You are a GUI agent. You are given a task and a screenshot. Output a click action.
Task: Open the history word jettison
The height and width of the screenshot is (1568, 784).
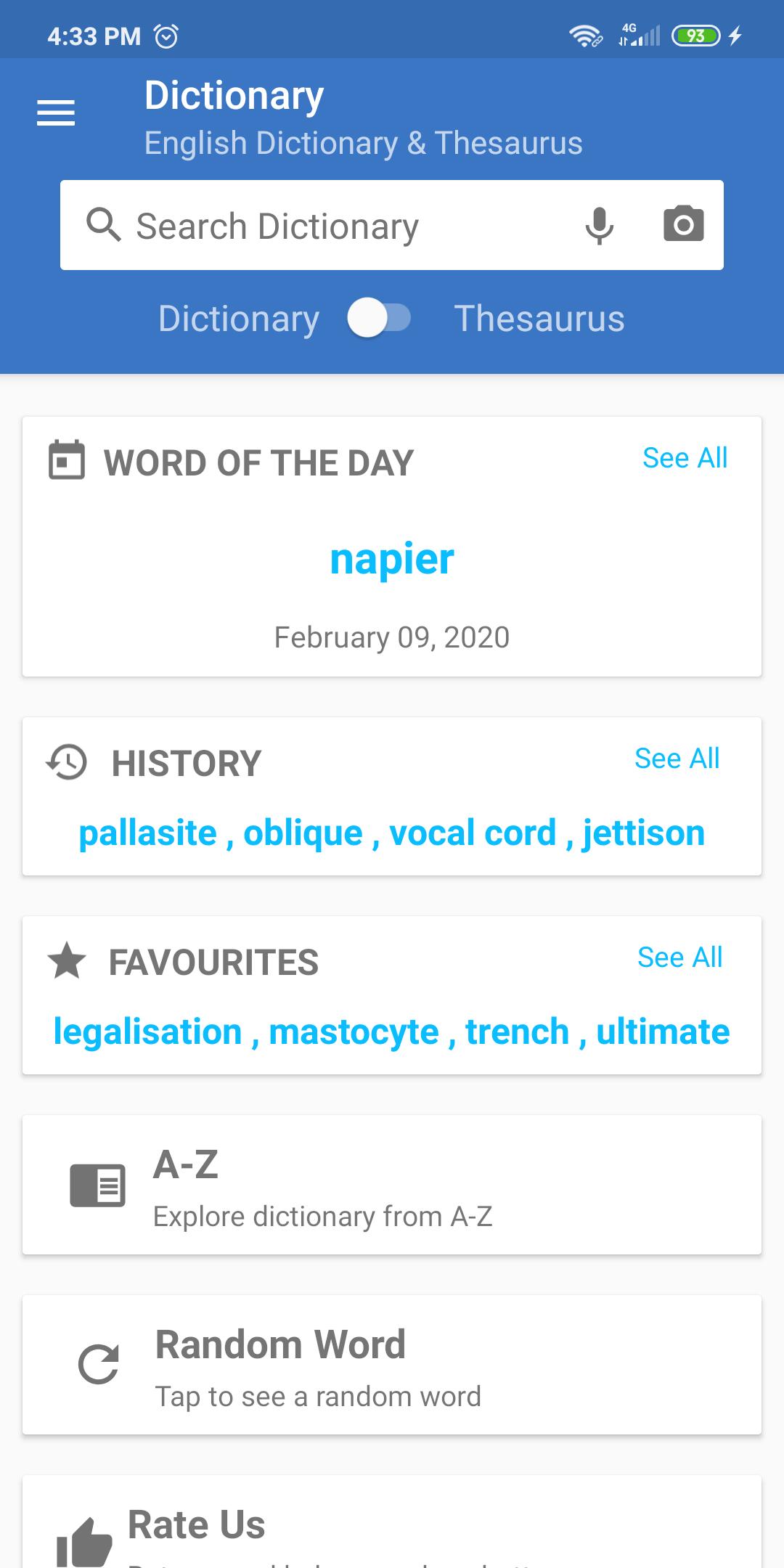(644, 833)
